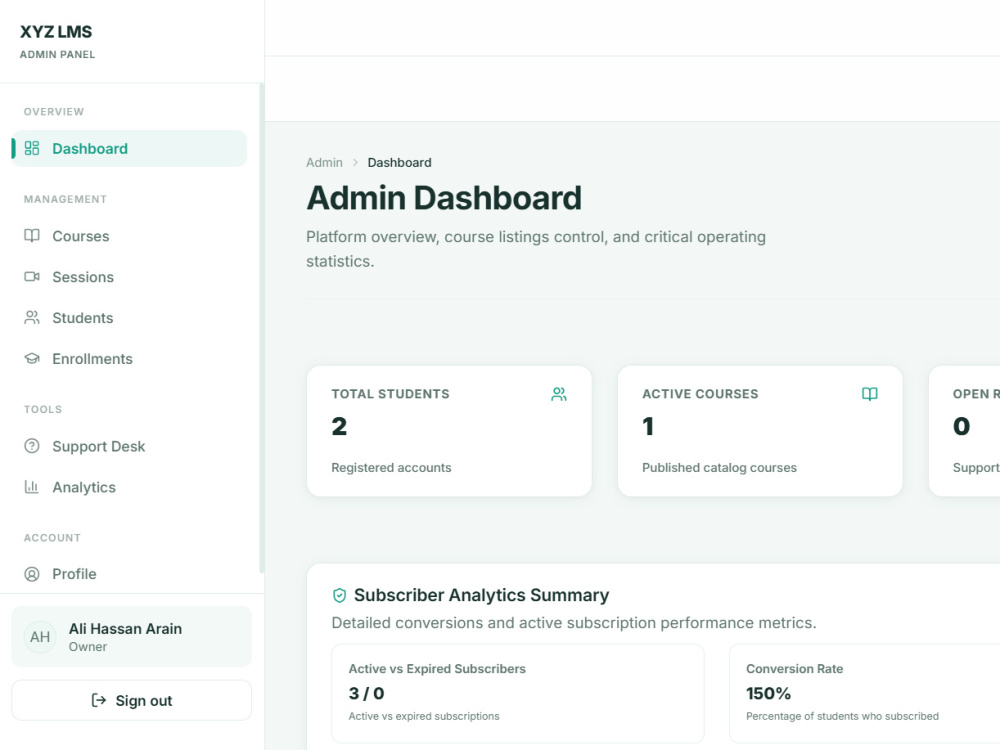Click the ACCOUNT section label
The height and width of the screenshot is (750, 1000).
point(52,538)
